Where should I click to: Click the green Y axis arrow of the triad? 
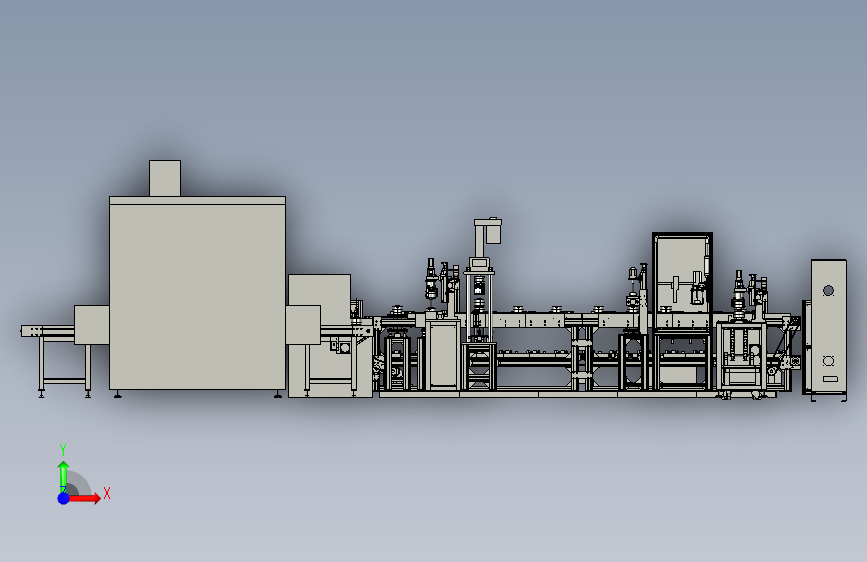coord(64,476)
